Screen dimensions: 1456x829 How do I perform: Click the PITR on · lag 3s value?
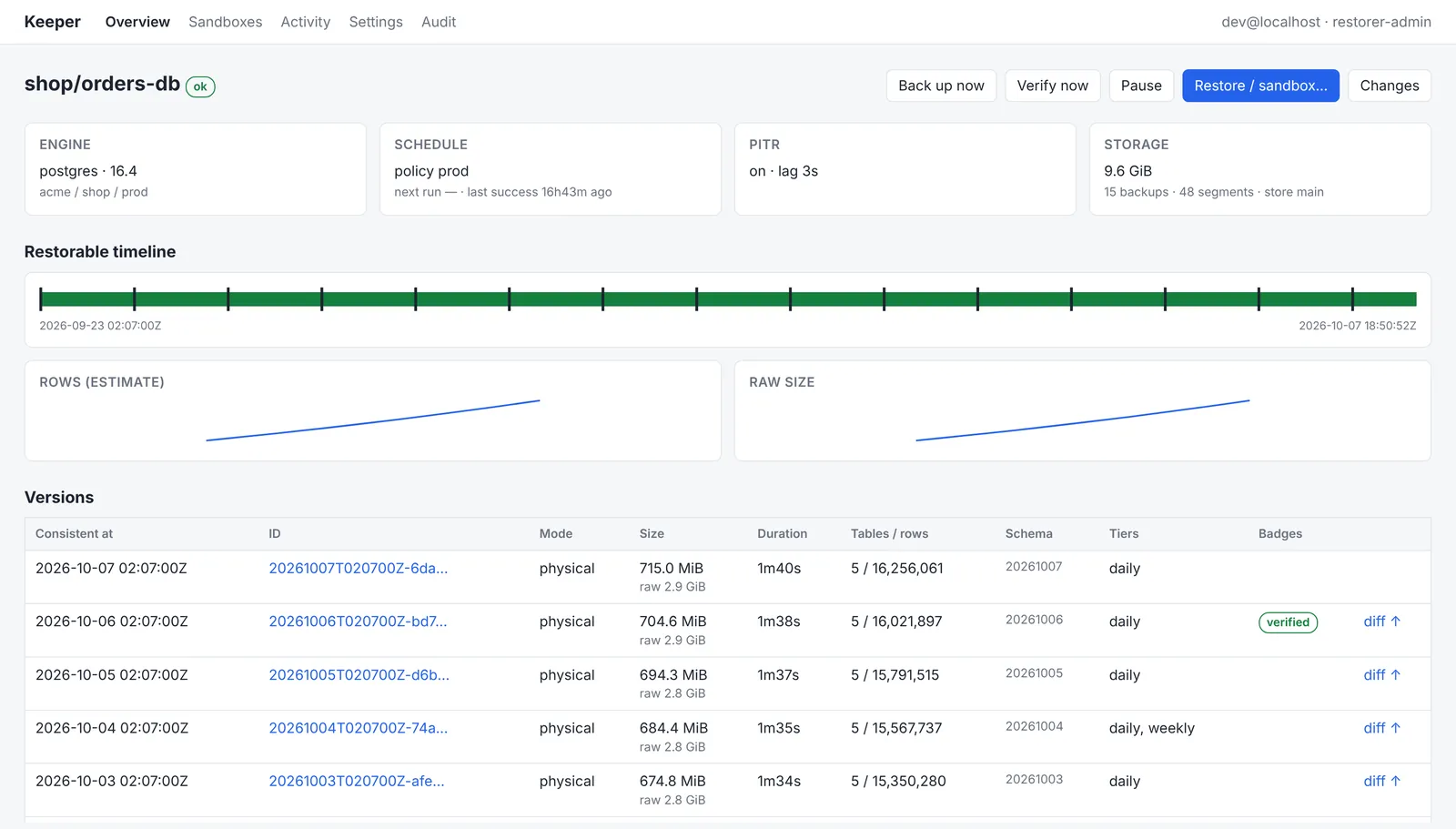pyautogui.click(x=784, y=171)
